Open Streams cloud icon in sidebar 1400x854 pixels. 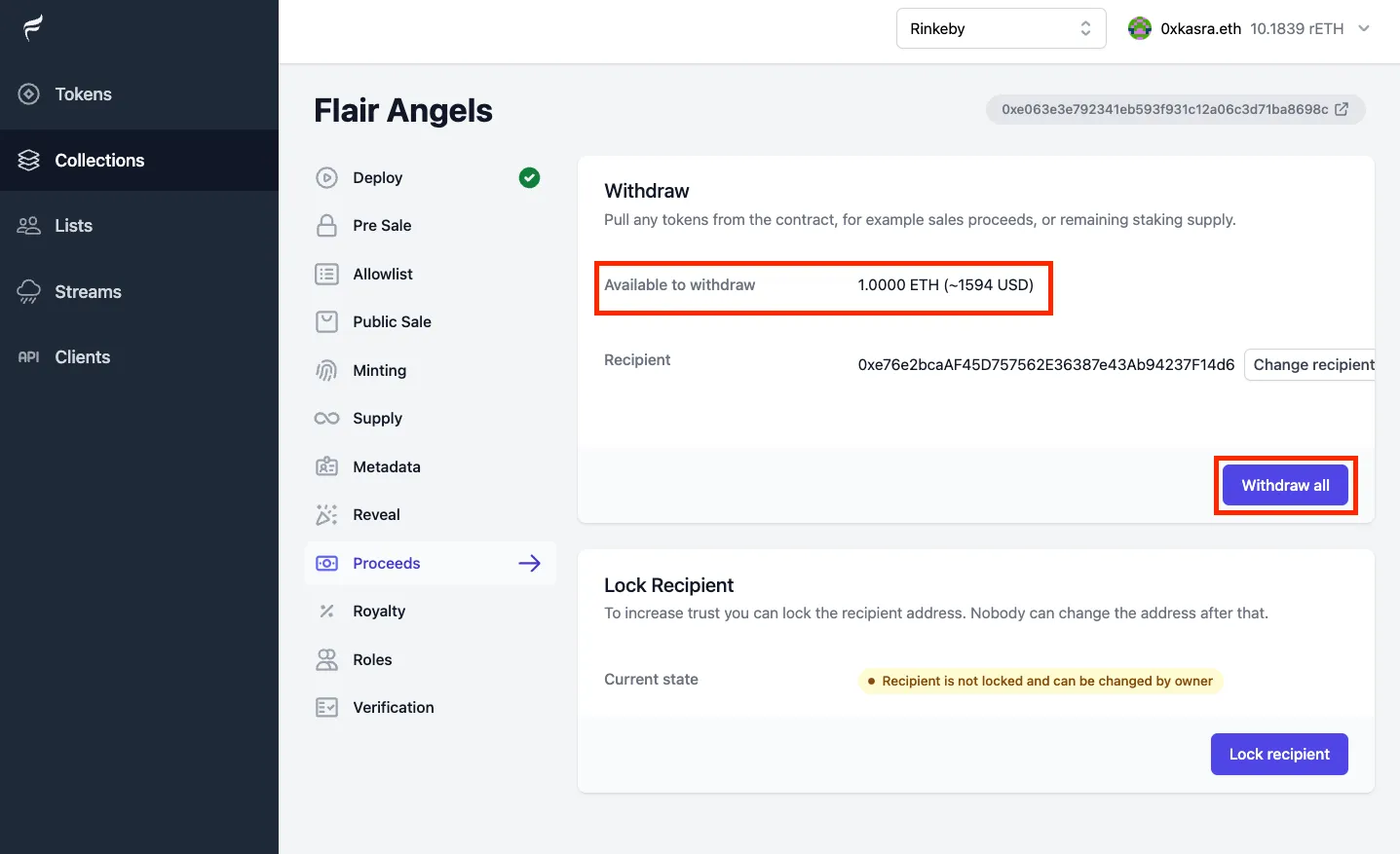click(29, 292)
